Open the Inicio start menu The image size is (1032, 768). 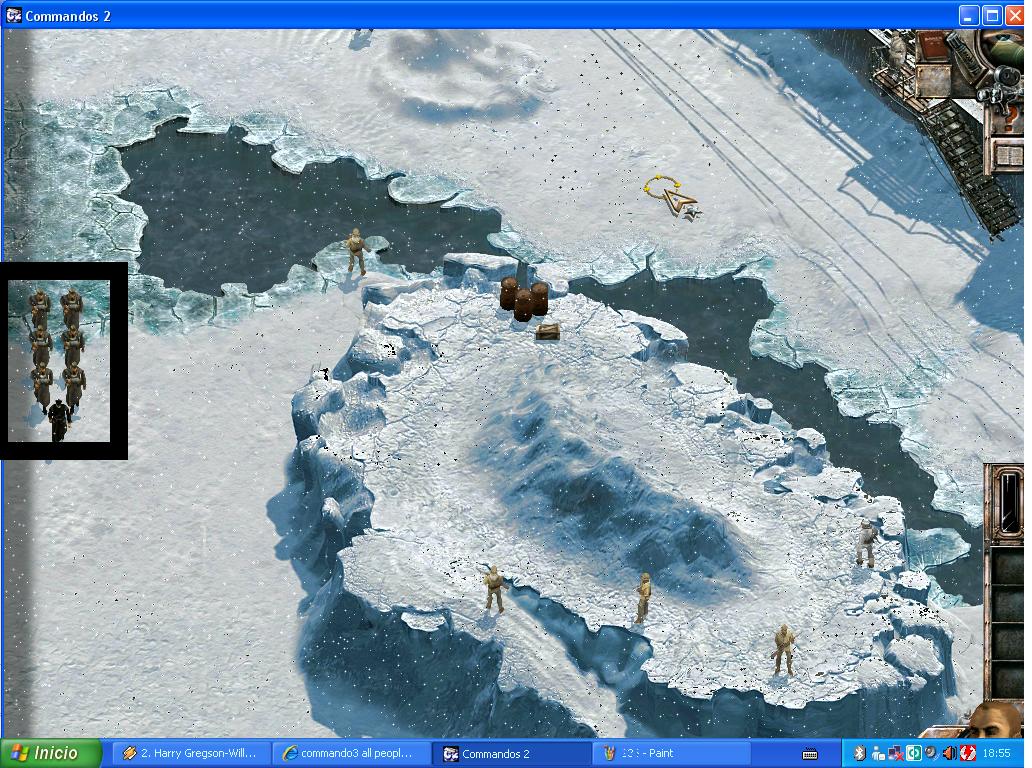coord(51,753)
